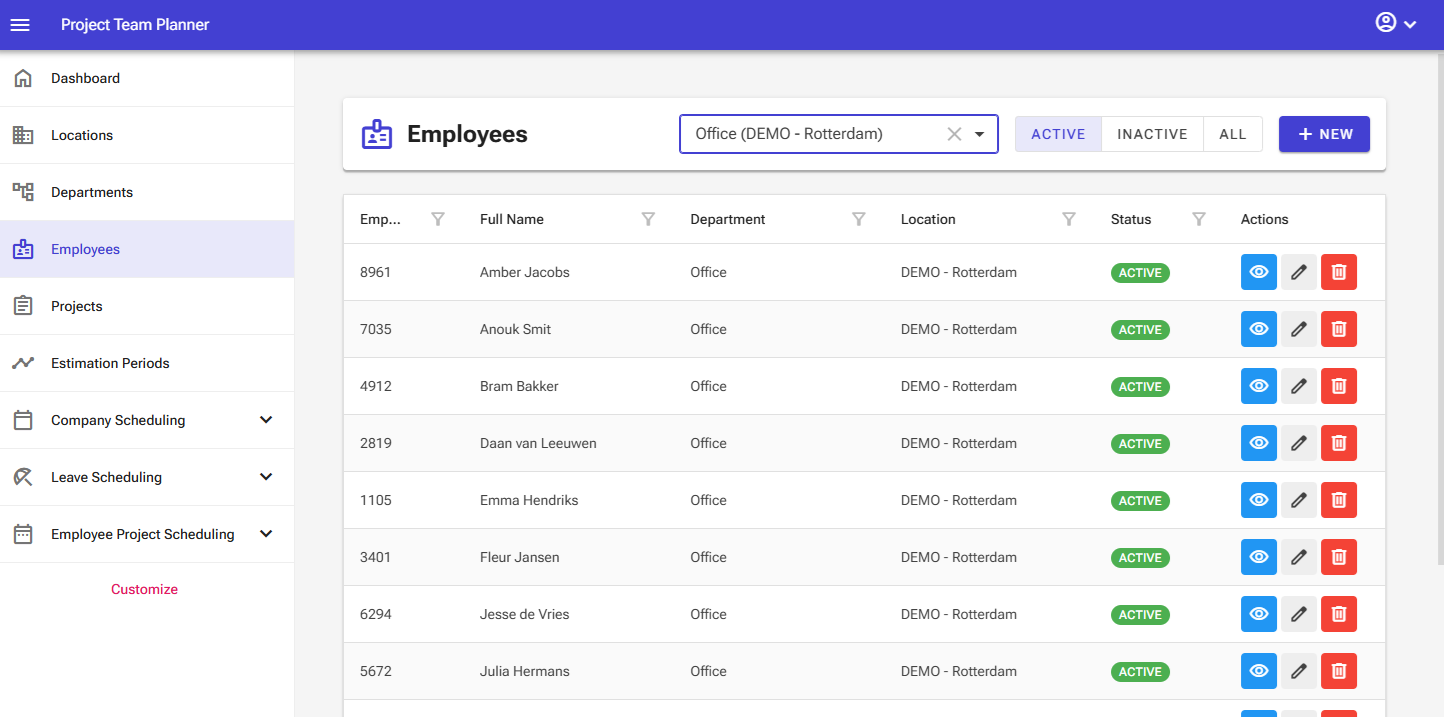Click the Project Team Planner title
Viewport: 1444px width, 717px height.
click(x=135, y=24)
